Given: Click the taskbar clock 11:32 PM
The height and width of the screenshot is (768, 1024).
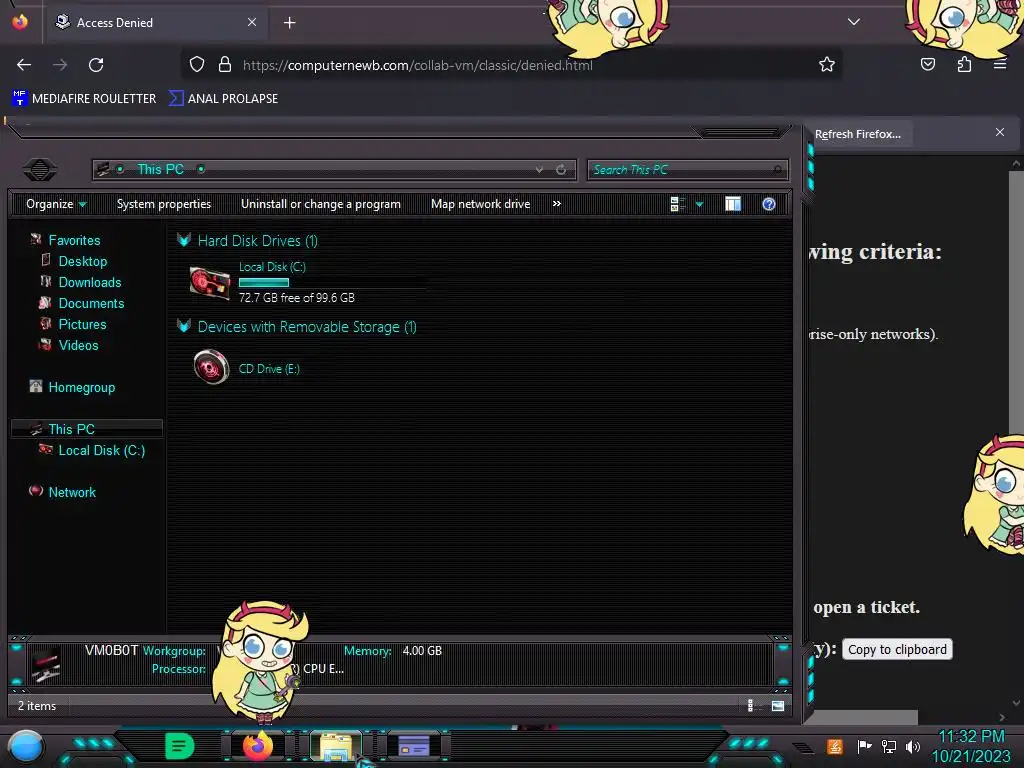Looking at the screenshot, I should point(971,737).
